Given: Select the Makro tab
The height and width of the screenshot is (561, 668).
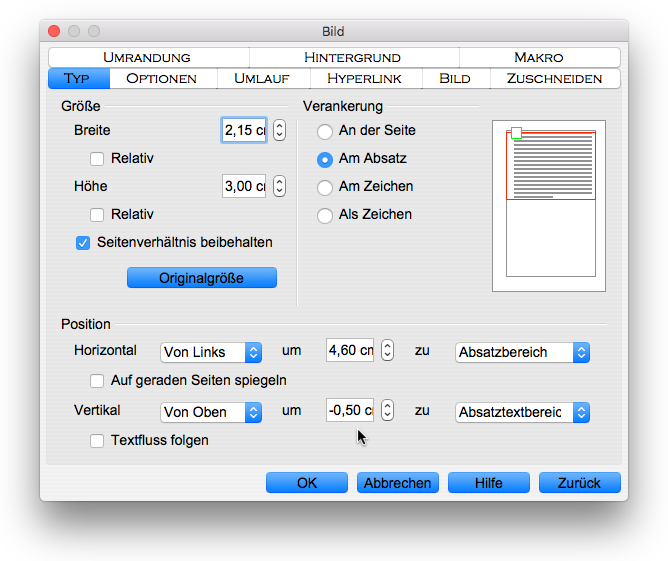Looking at the screenshot, I should pos(539,57).
